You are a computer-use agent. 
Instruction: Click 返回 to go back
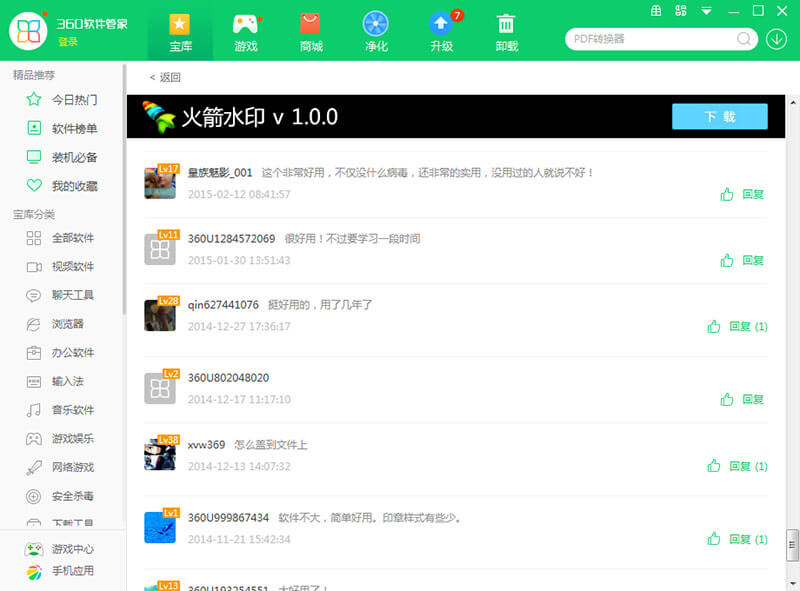[165, 77]
